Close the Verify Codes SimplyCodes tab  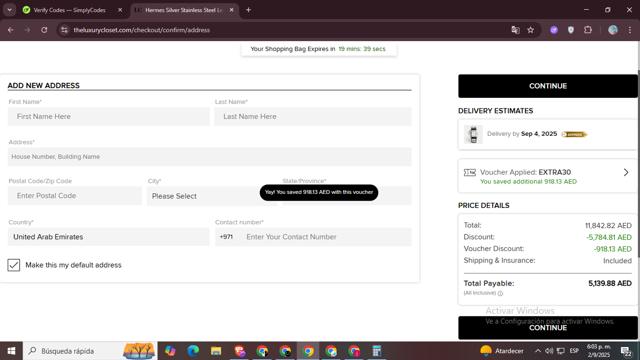click(x=120, y=10)
